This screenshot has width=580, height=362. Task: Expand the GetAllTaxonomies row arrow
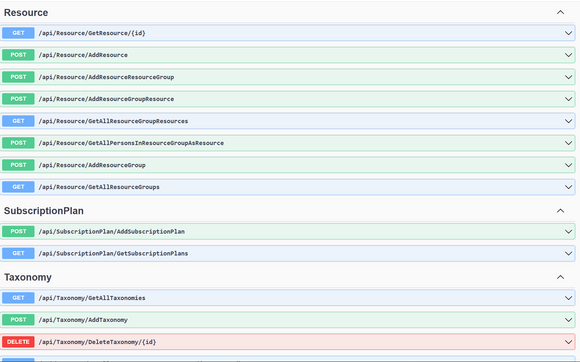point(568,298)
